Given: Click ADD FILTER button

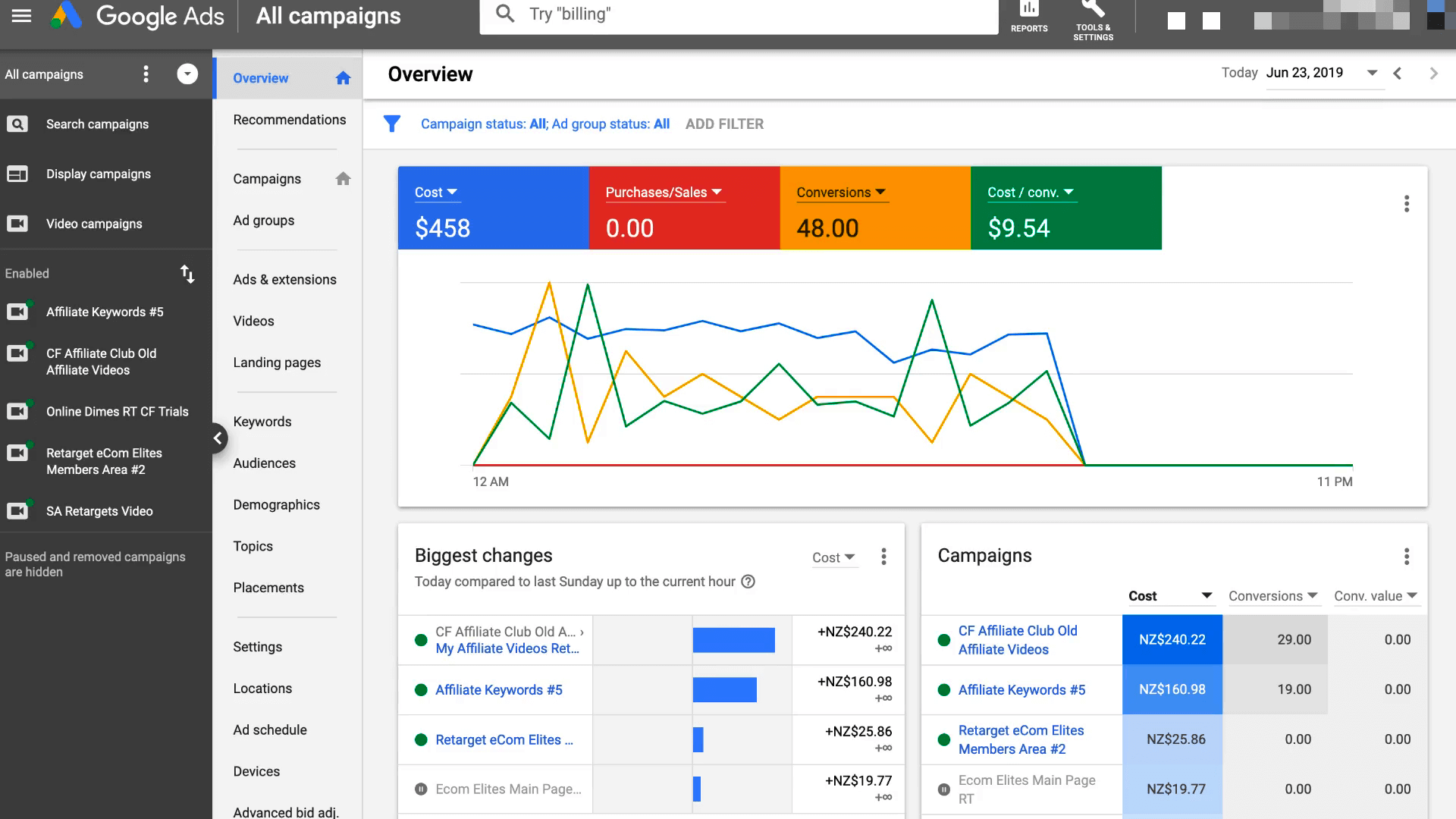Looking at the screenshot, I should [x=724, y=124].
